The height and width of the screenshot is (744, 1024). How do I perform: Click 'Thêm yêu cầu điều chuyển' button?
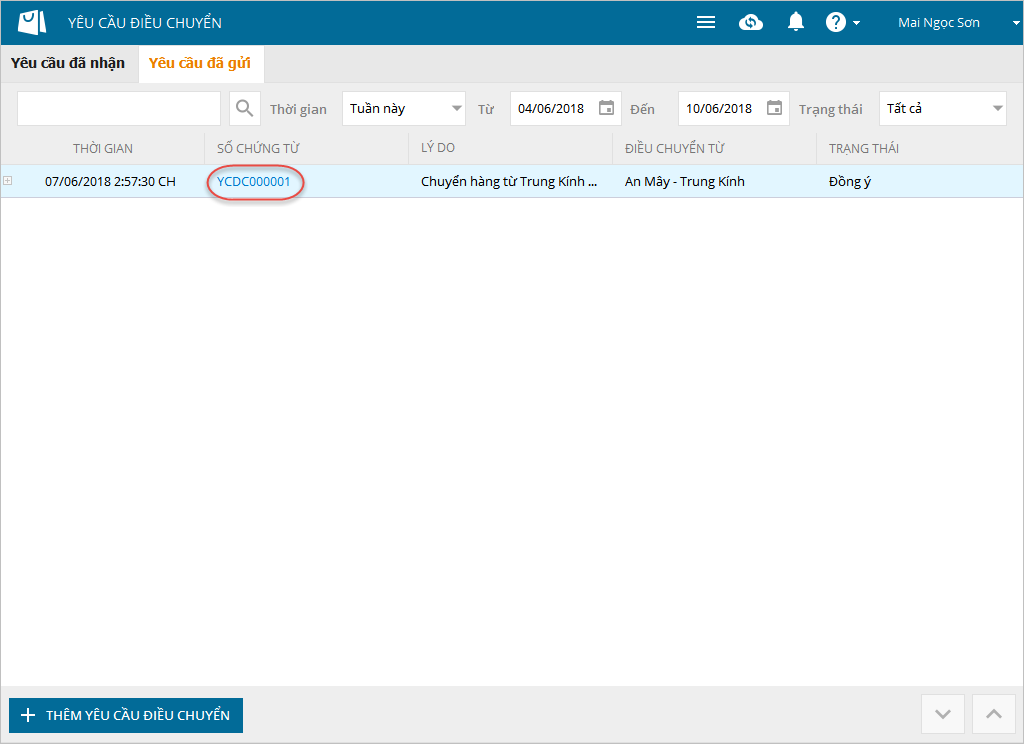[x=126, y=715]
